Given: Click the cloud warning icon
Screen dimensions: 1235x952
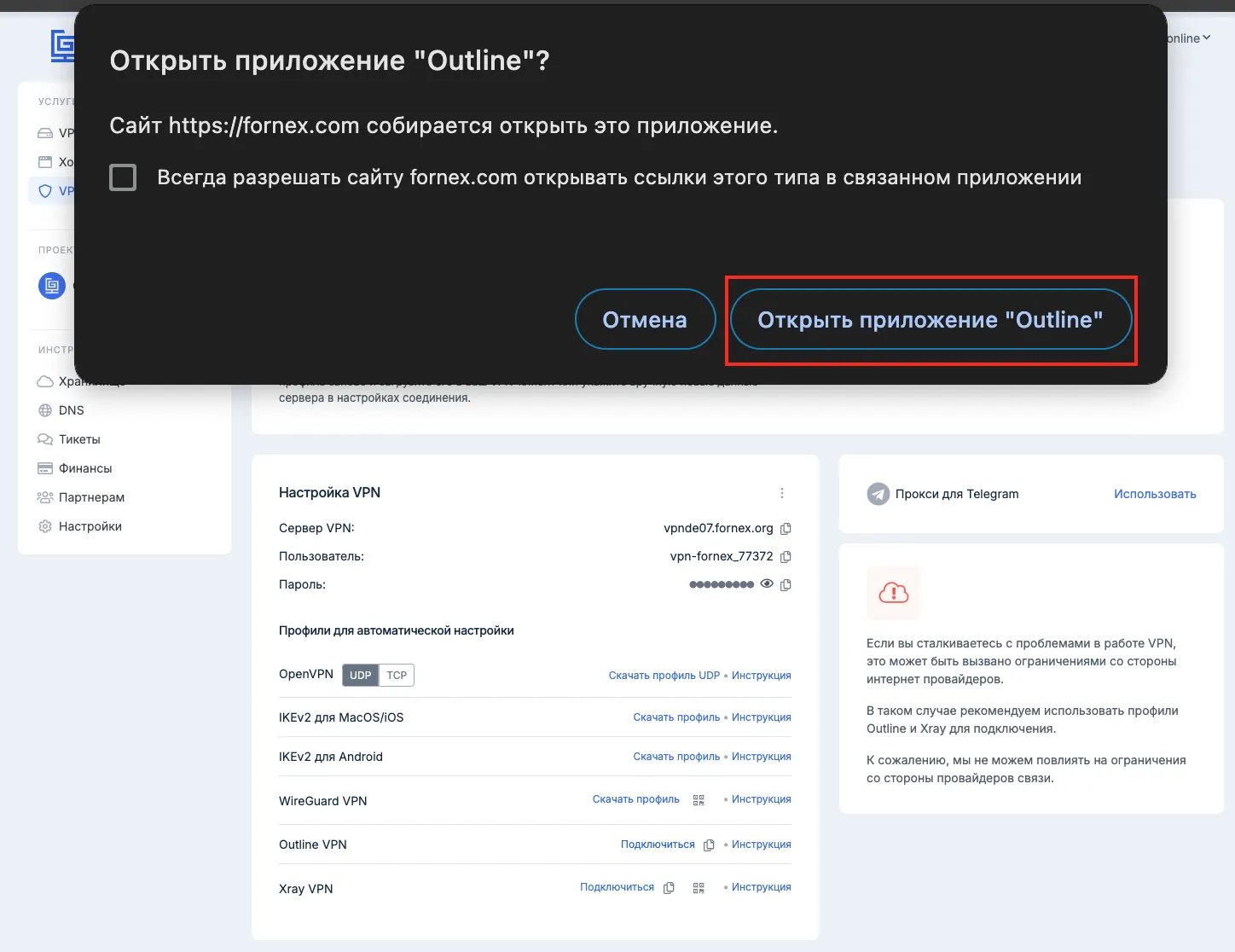Looking at the screenshot, I should tap(894, 593).
